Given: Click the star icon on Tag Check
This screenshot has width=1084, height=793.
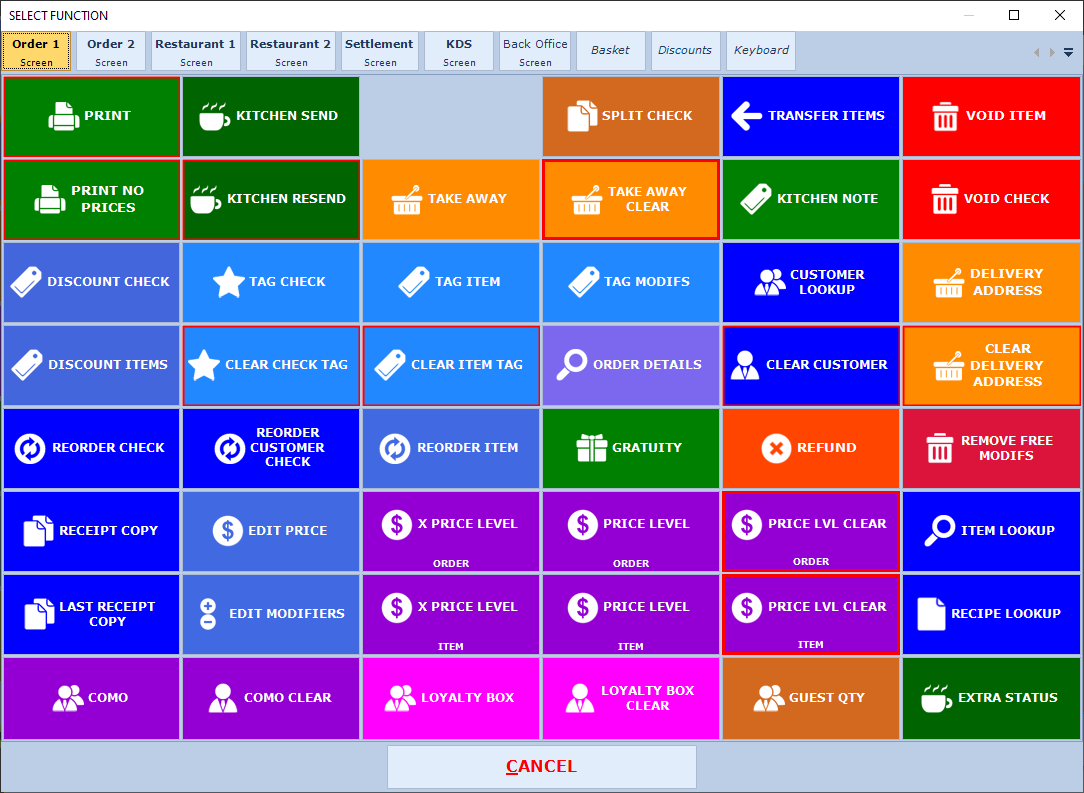Looking at the screenshot, I should 229,282.
